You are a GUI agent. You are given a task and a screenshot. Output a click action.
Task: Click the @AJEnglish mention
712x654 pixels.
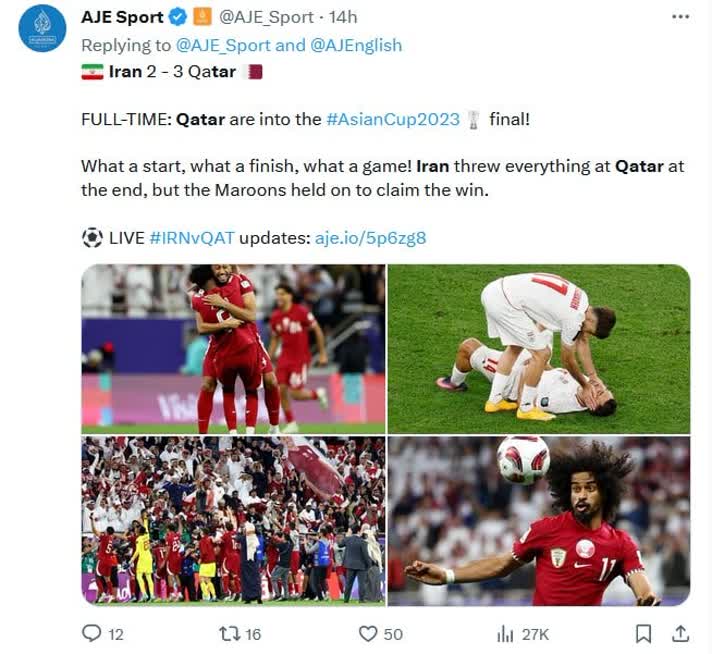click(356, 45)
